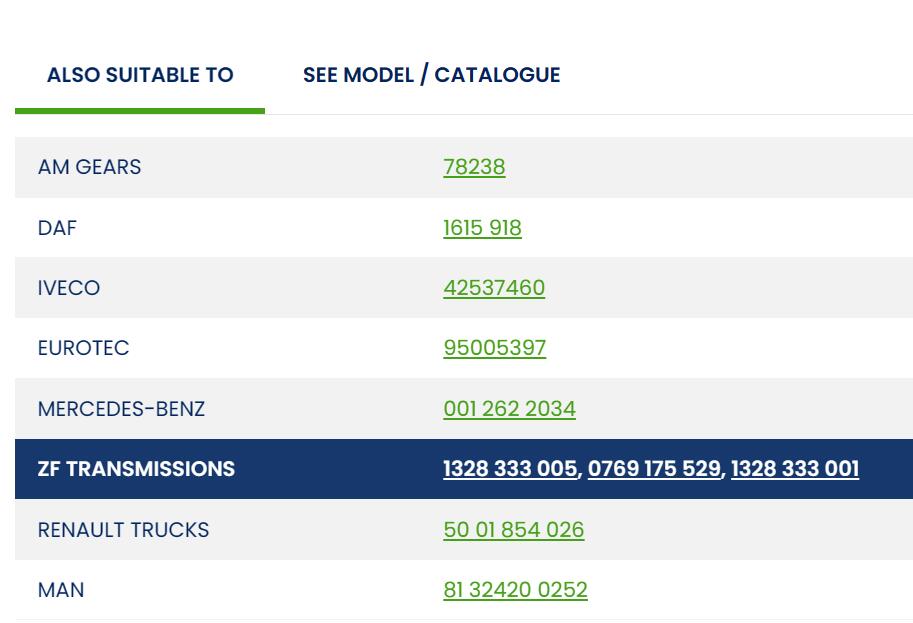Viewport: 913px width, 623px height.
Task: Open Mercedes-Benz number 001 262 2034
Action: point(509,409)
